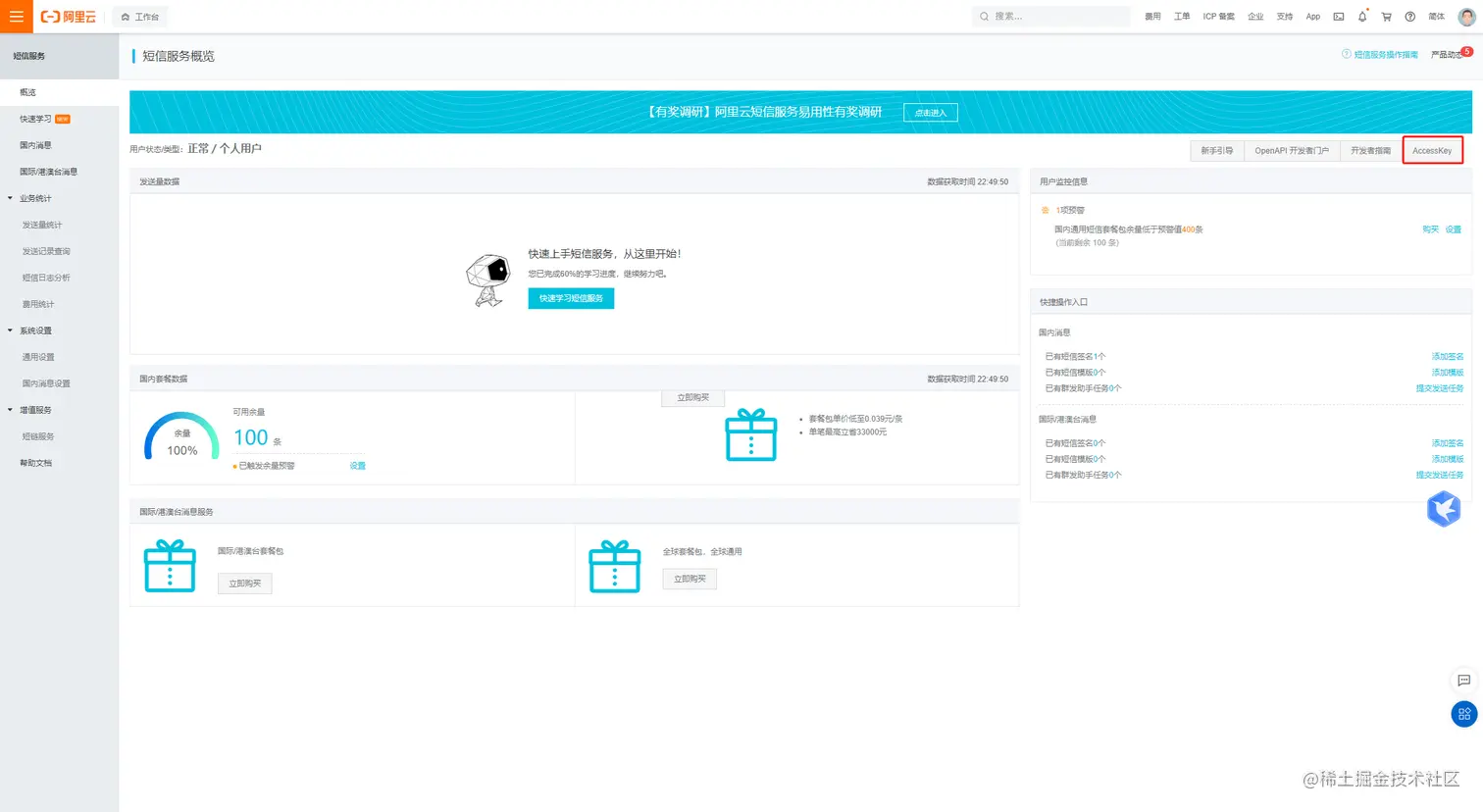The image size is (1483, 812).
Task: Open the App top menu
Action: (x=1313, y=17)
